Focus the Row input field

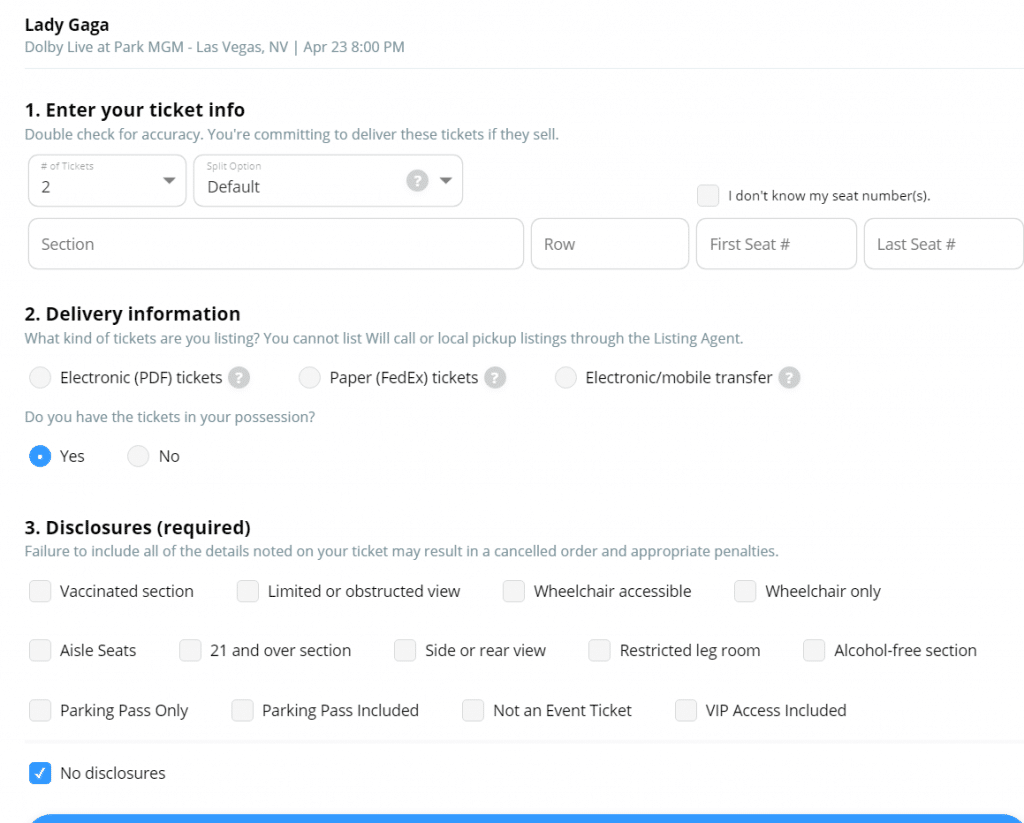(x=610, y=244)
